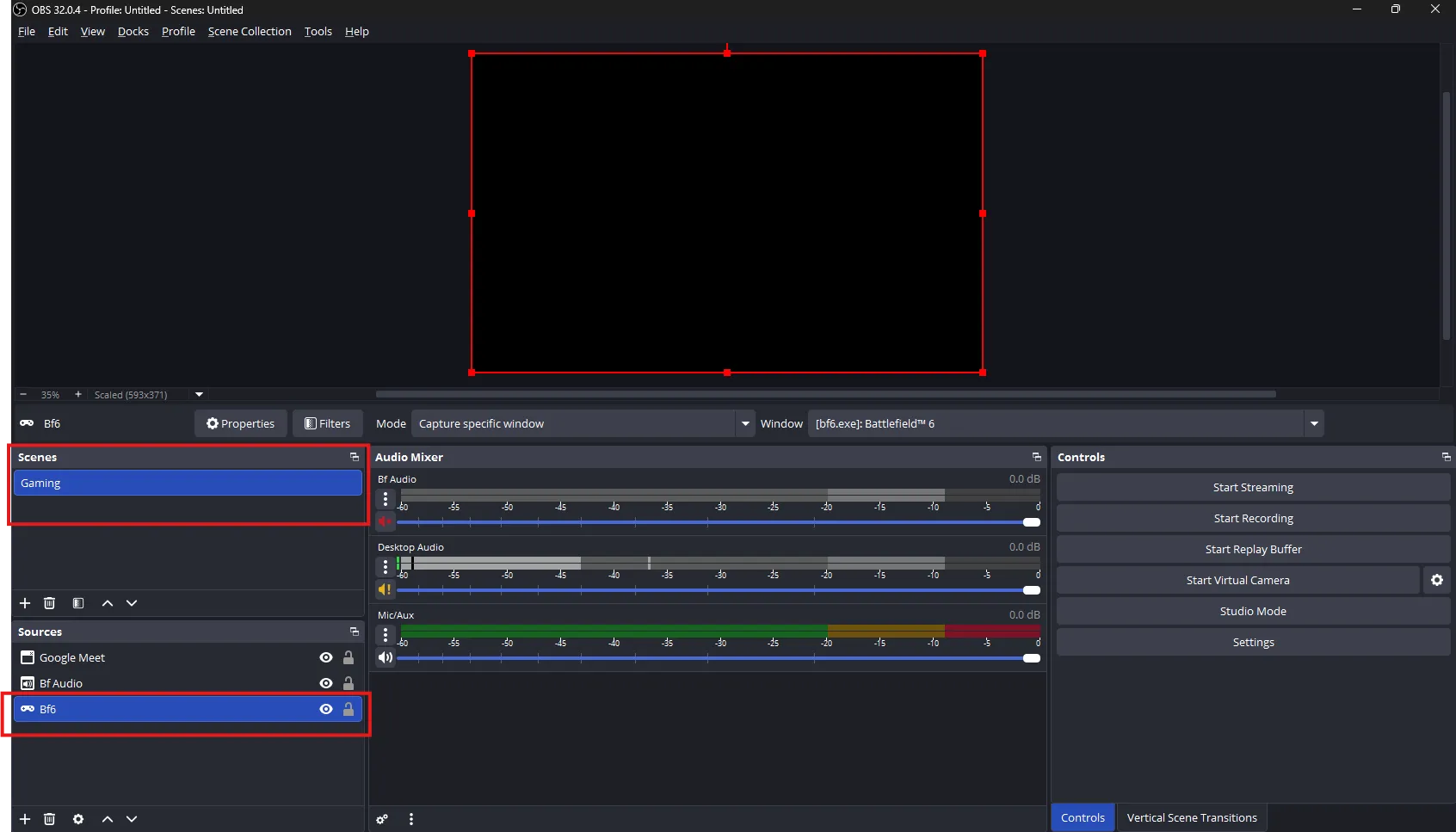Toggle visibility of Bf Audio source
This screenshot has width=1456, height=832.
pos(326,683)
